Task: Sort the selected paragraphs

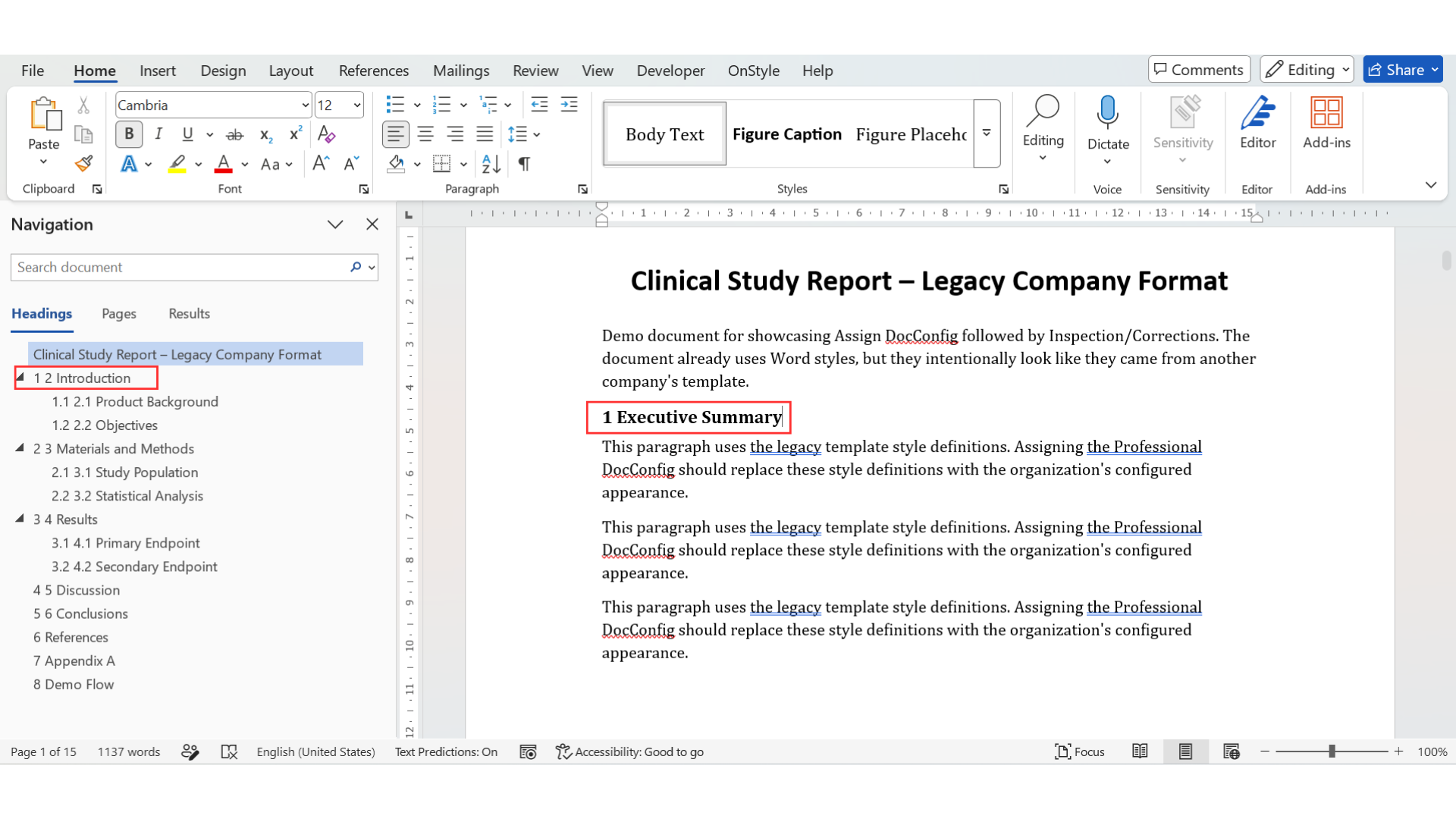Action: pyautogui.click(x=491, y=164)
